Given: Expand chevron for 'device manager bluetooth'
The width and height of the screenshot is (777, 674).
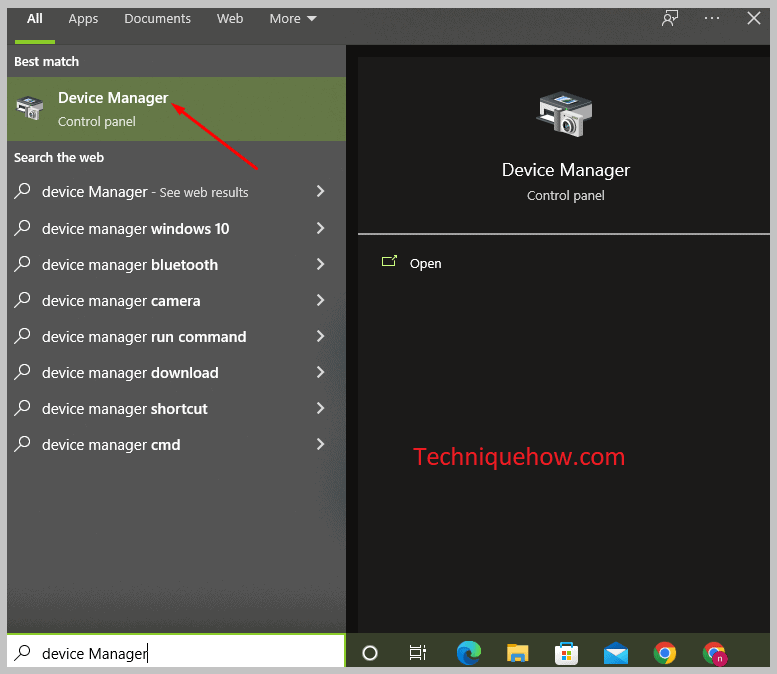Looking at the screenshot, I should click(x=321, y=264).
